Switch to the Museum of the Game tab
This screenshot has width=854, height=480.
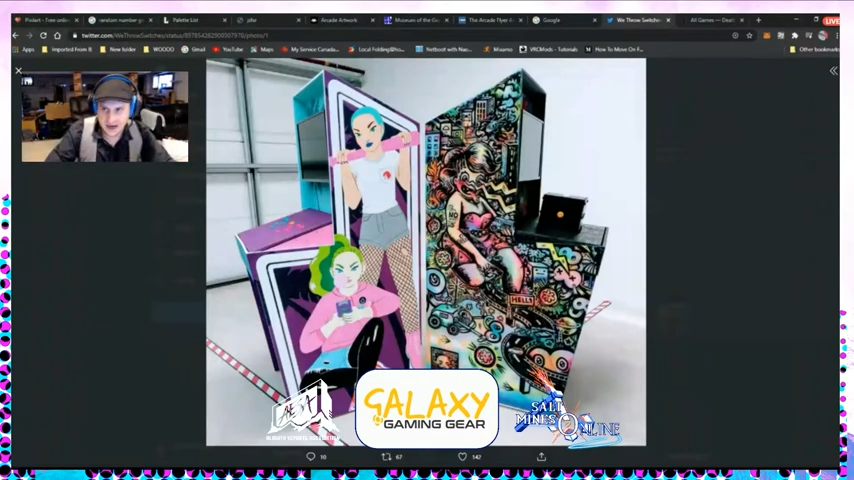[x=417, y=20]
